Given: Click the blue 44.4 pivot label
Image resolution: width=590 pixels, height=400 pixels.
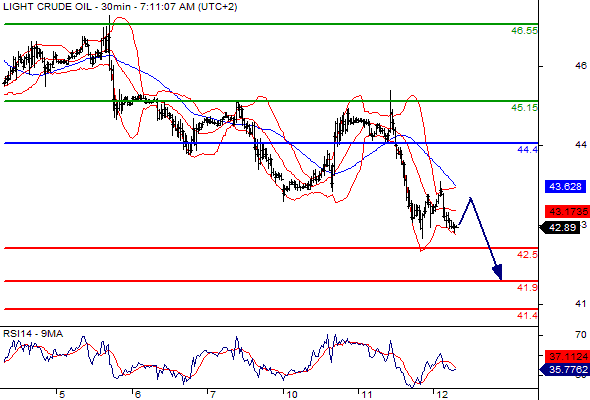Looking at the screenshot, I should (528, 150).
